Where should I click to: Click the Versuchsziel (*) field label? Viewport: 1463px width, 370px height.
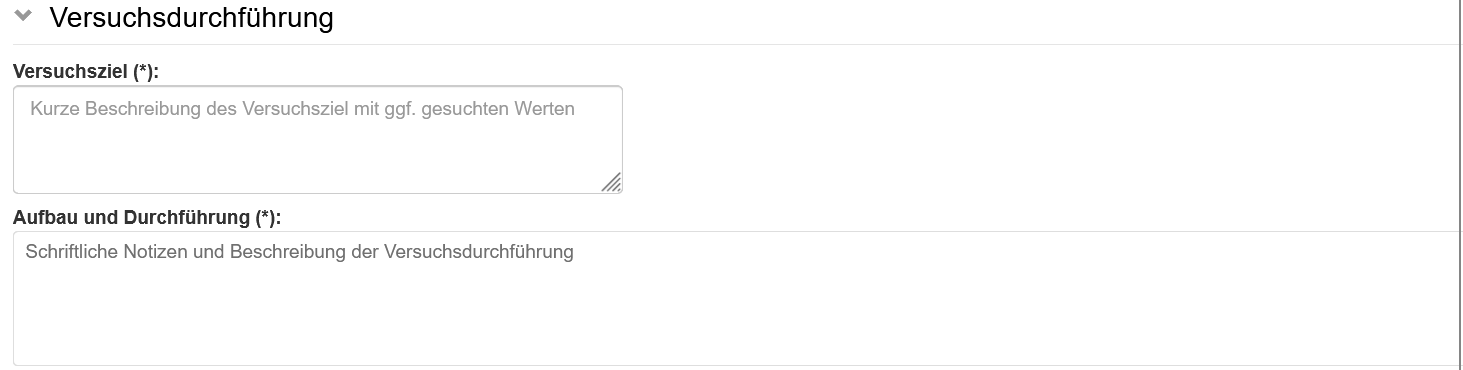(x=86, y=72)
